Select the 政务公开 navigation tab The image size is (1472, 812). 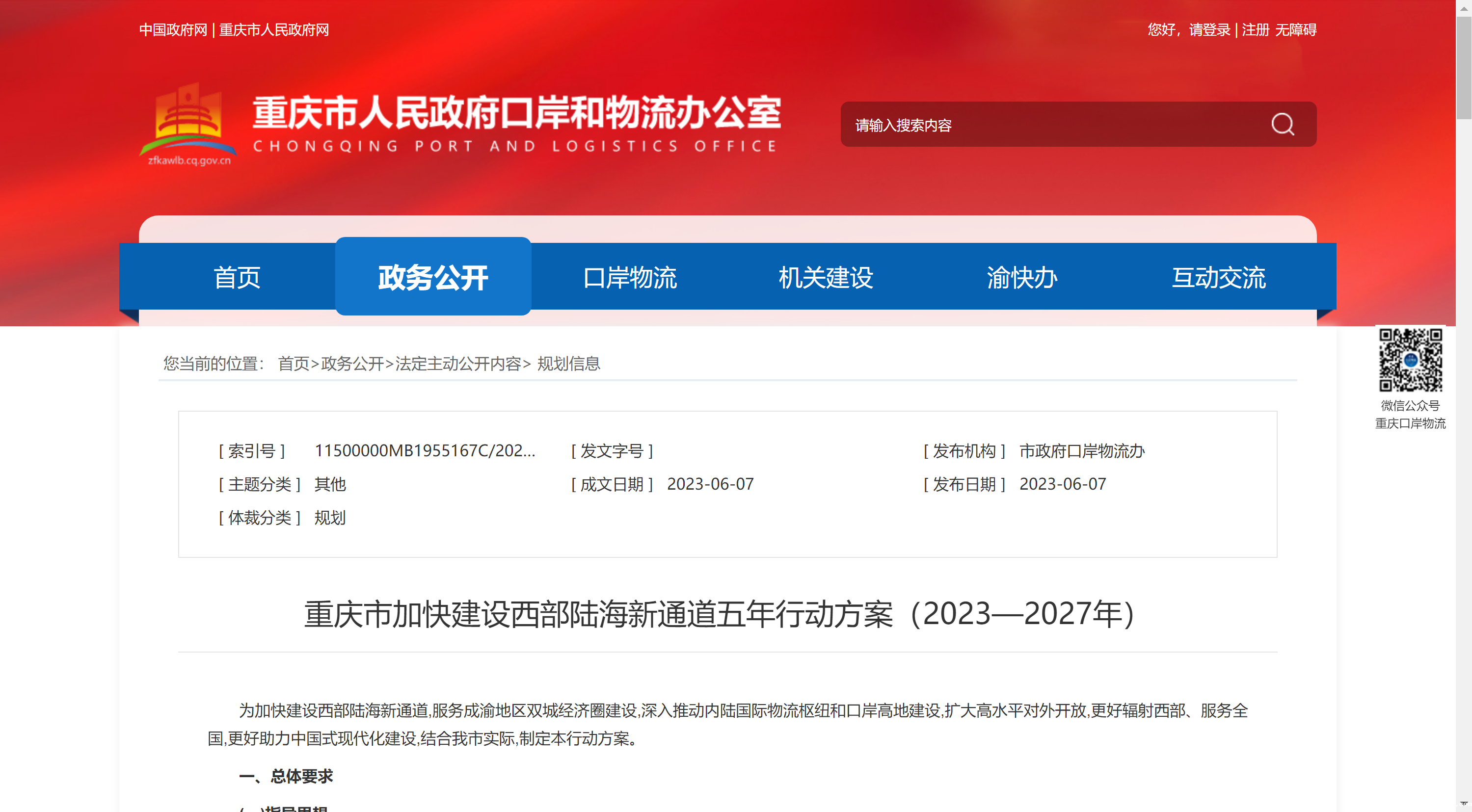432,278
